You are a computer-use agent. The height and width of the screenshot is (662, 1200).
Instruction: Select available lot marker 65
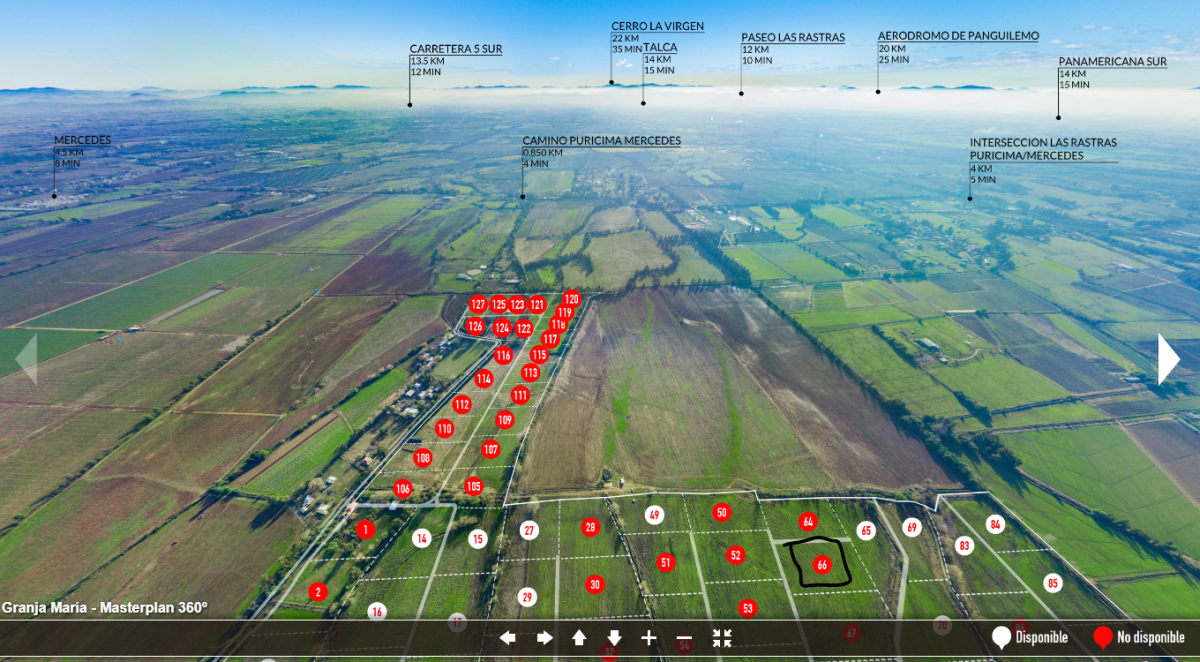pyautogui.click(x=866, y=531)
